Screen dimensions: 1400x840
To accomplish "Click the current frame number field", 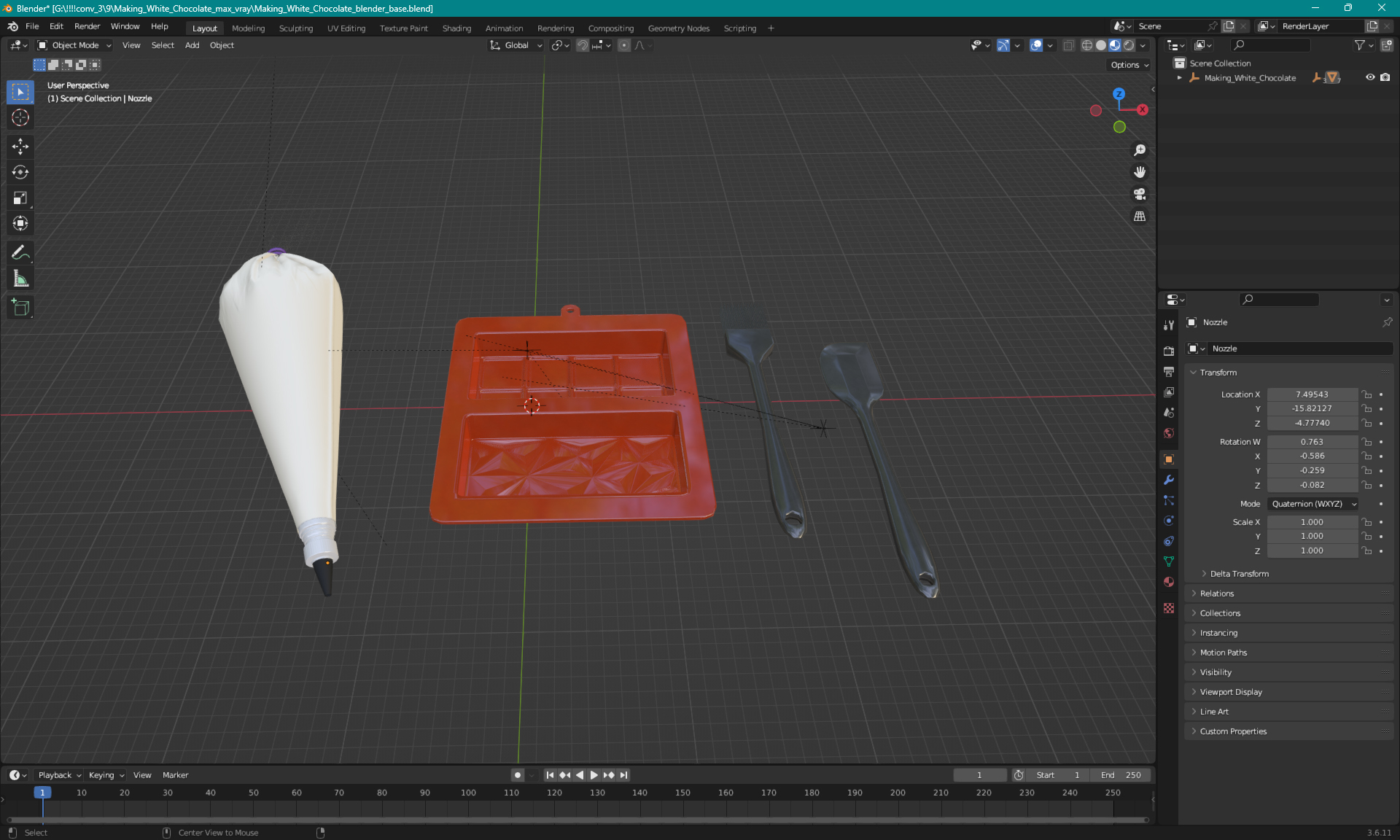I will coord(979,775).
